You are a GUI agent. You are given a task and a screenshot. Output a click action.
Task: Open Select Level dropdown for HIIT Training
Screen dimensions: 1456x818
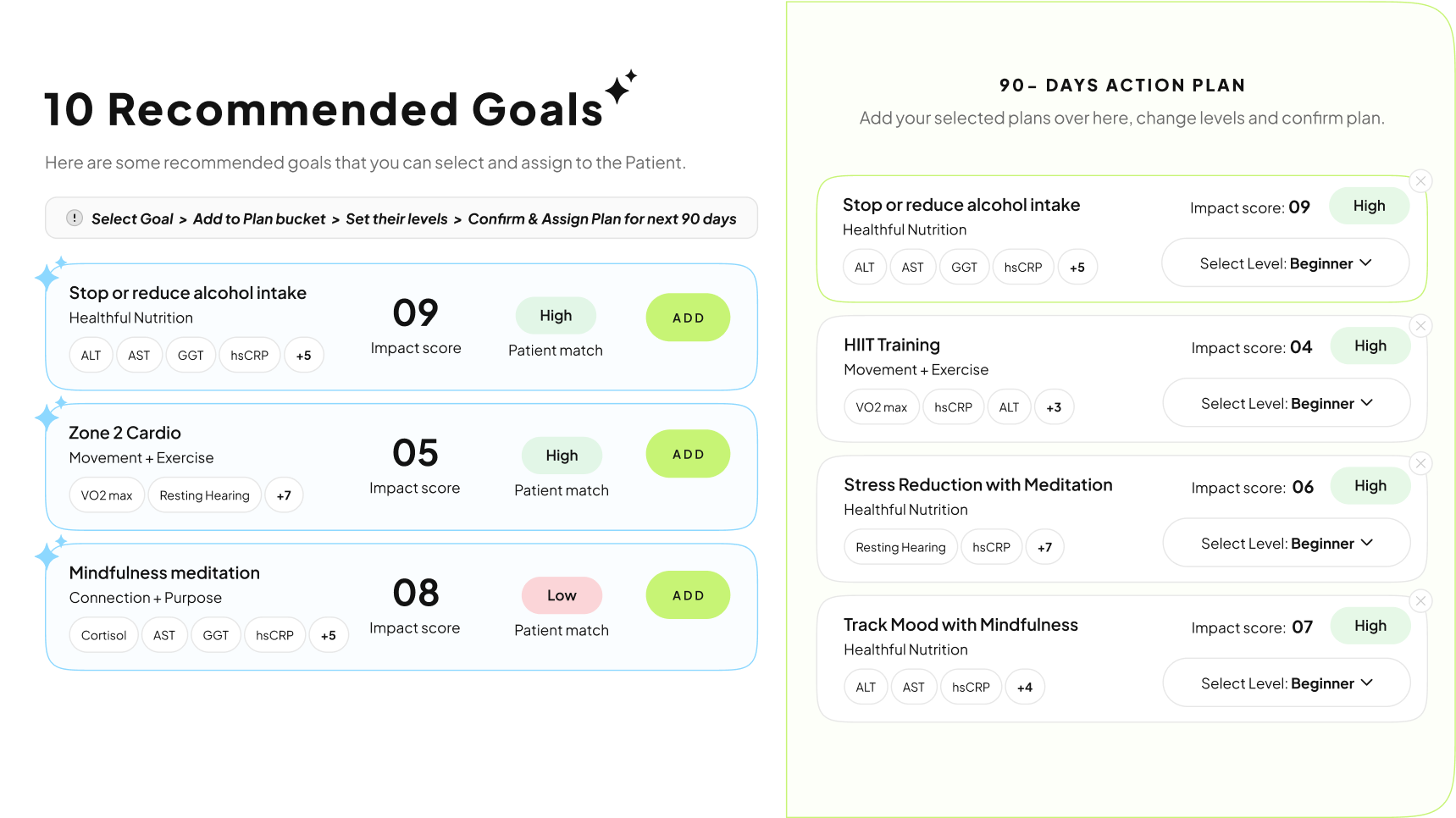[1286, 403]
